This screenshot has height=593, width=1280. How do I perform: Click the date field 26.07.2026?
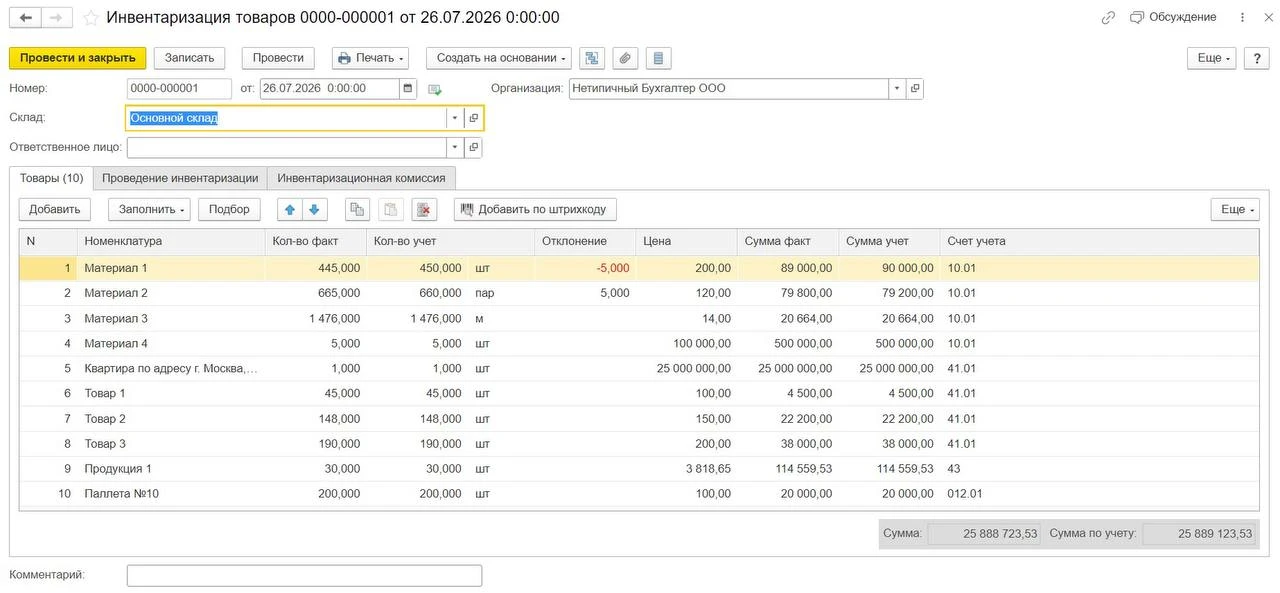(x=330, y=88)
